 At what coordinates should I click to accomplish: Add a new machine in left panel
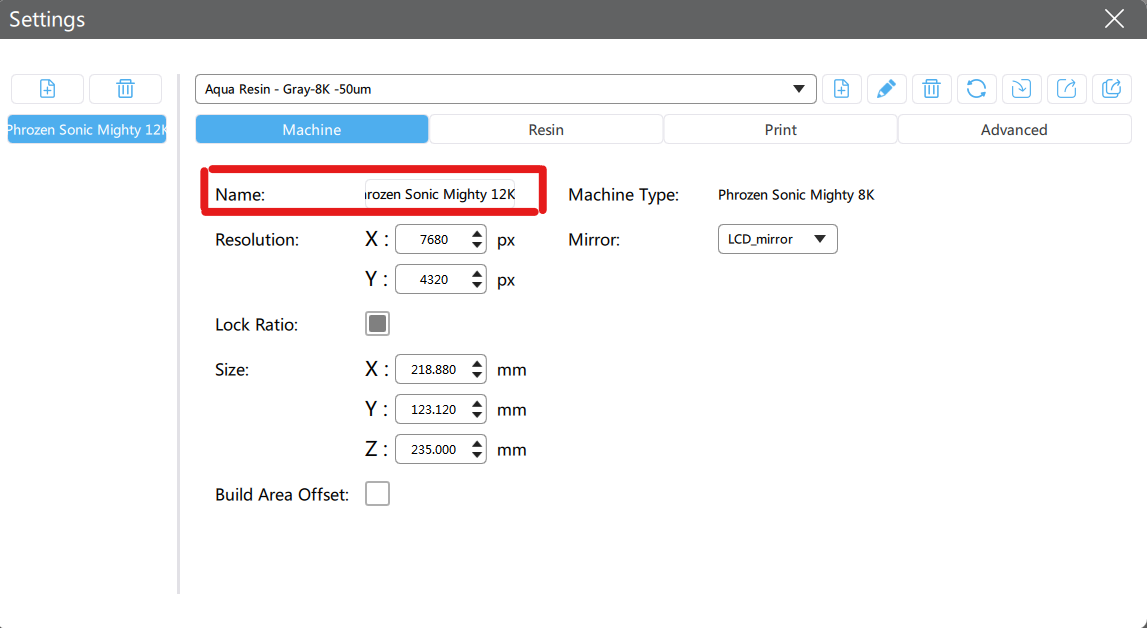pos(47,89)
